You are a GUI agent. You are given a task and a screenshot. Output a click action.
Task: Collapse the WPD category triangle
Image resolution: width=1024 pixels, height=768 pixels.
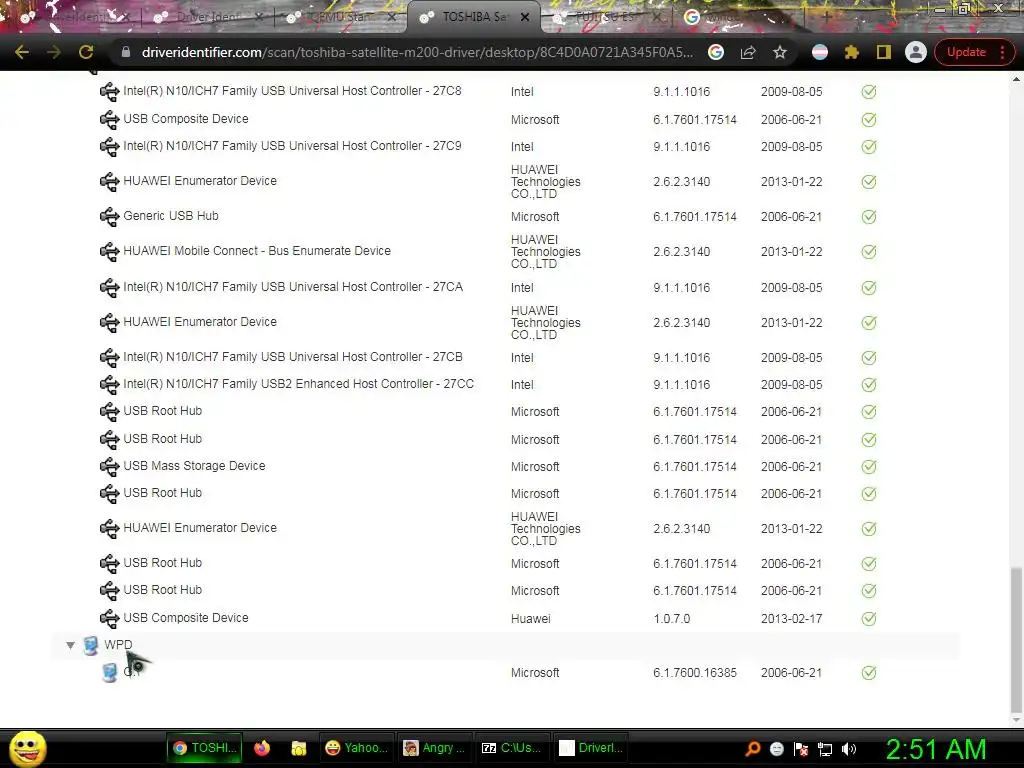(70, 645)
